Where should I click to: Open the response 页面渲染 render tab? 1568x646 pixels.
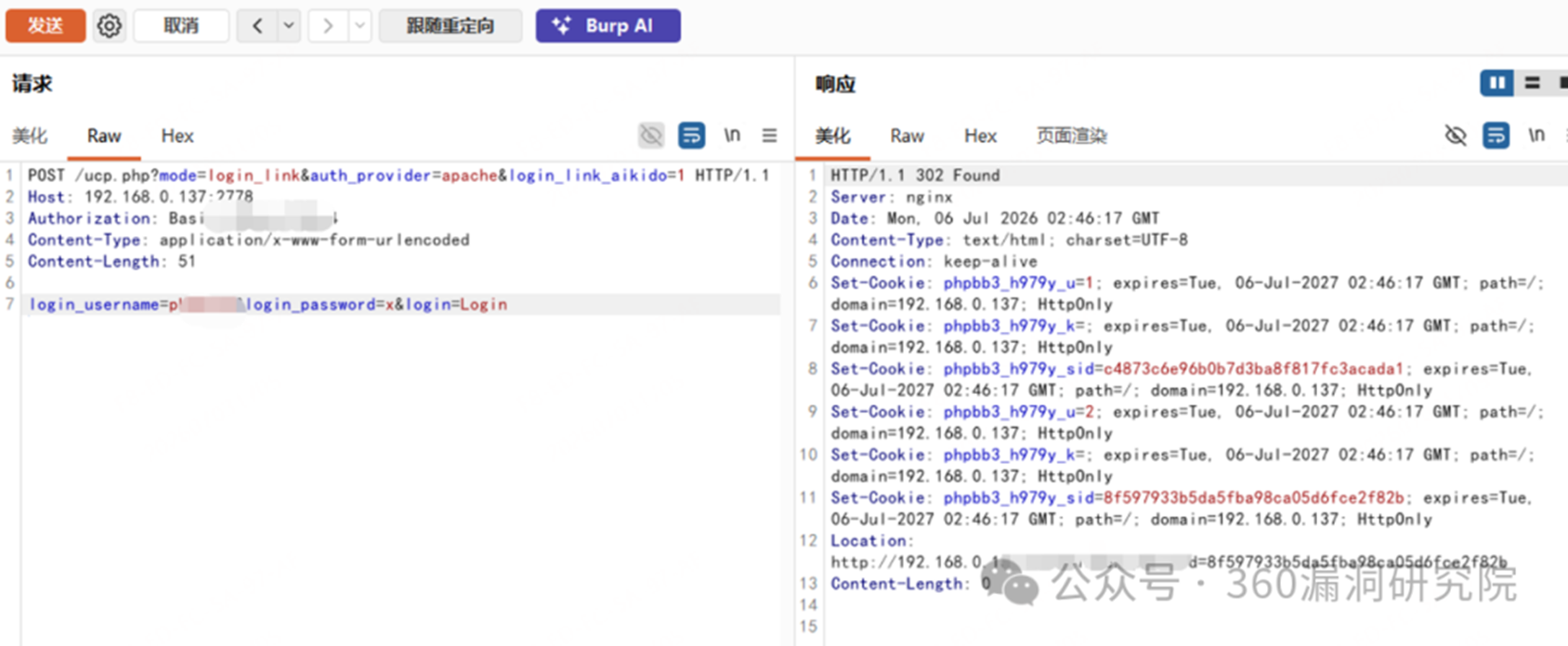click(x=1071, y=136)
